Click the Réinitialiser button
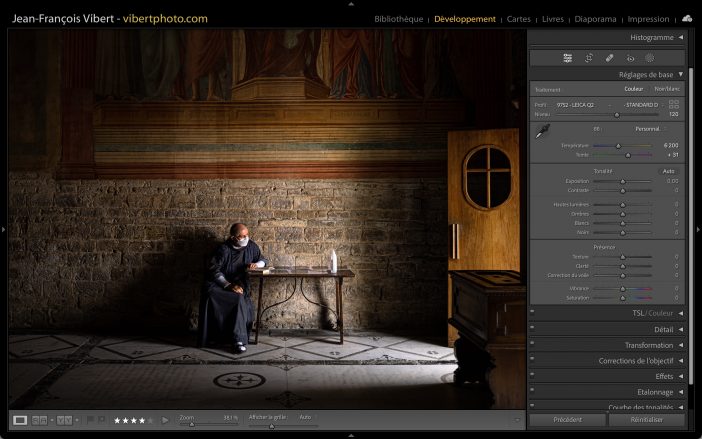Image resolution: width=702 pixels, height=439 pixels. pos(646,420)
